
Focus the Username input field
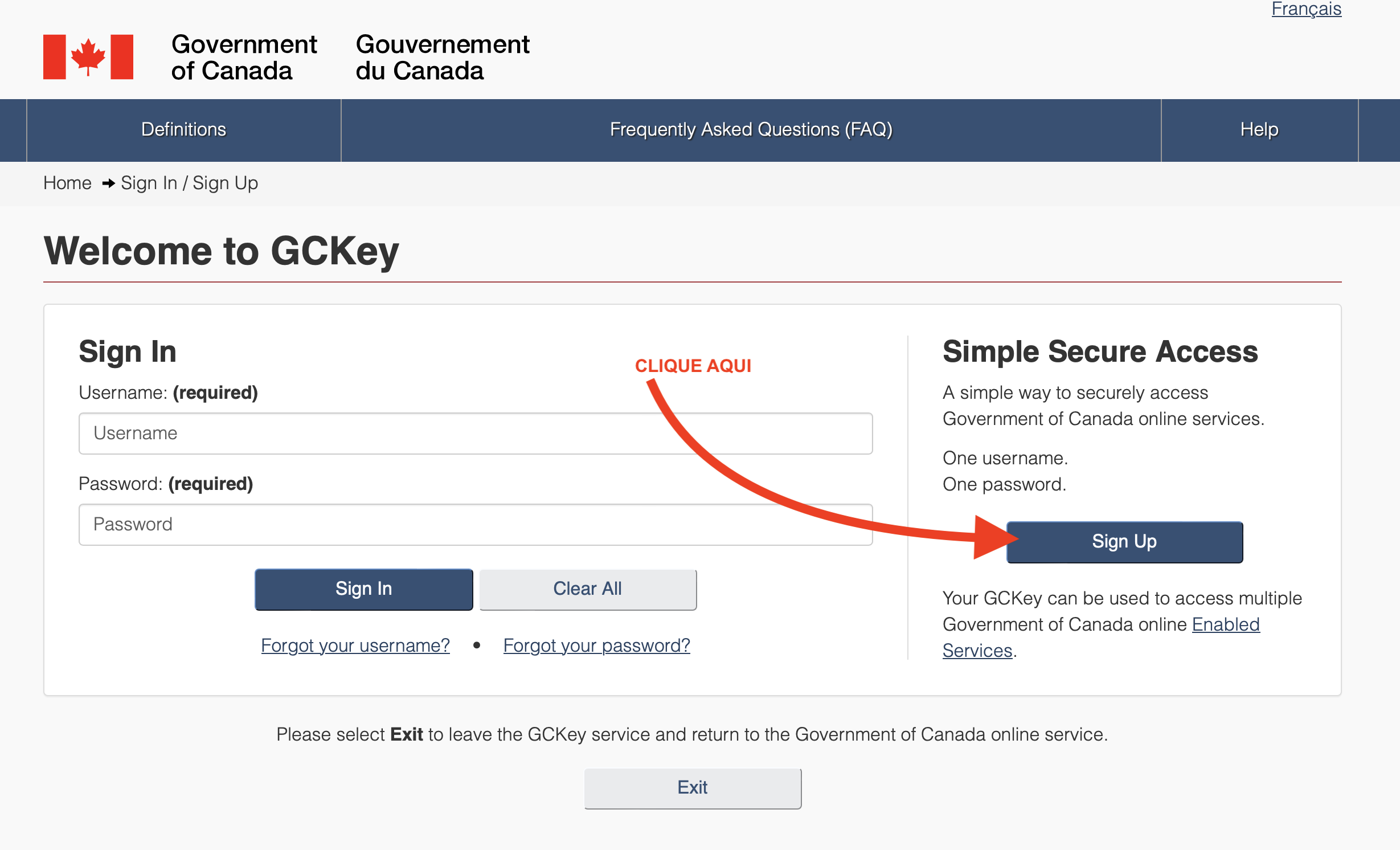pos(476,433)
